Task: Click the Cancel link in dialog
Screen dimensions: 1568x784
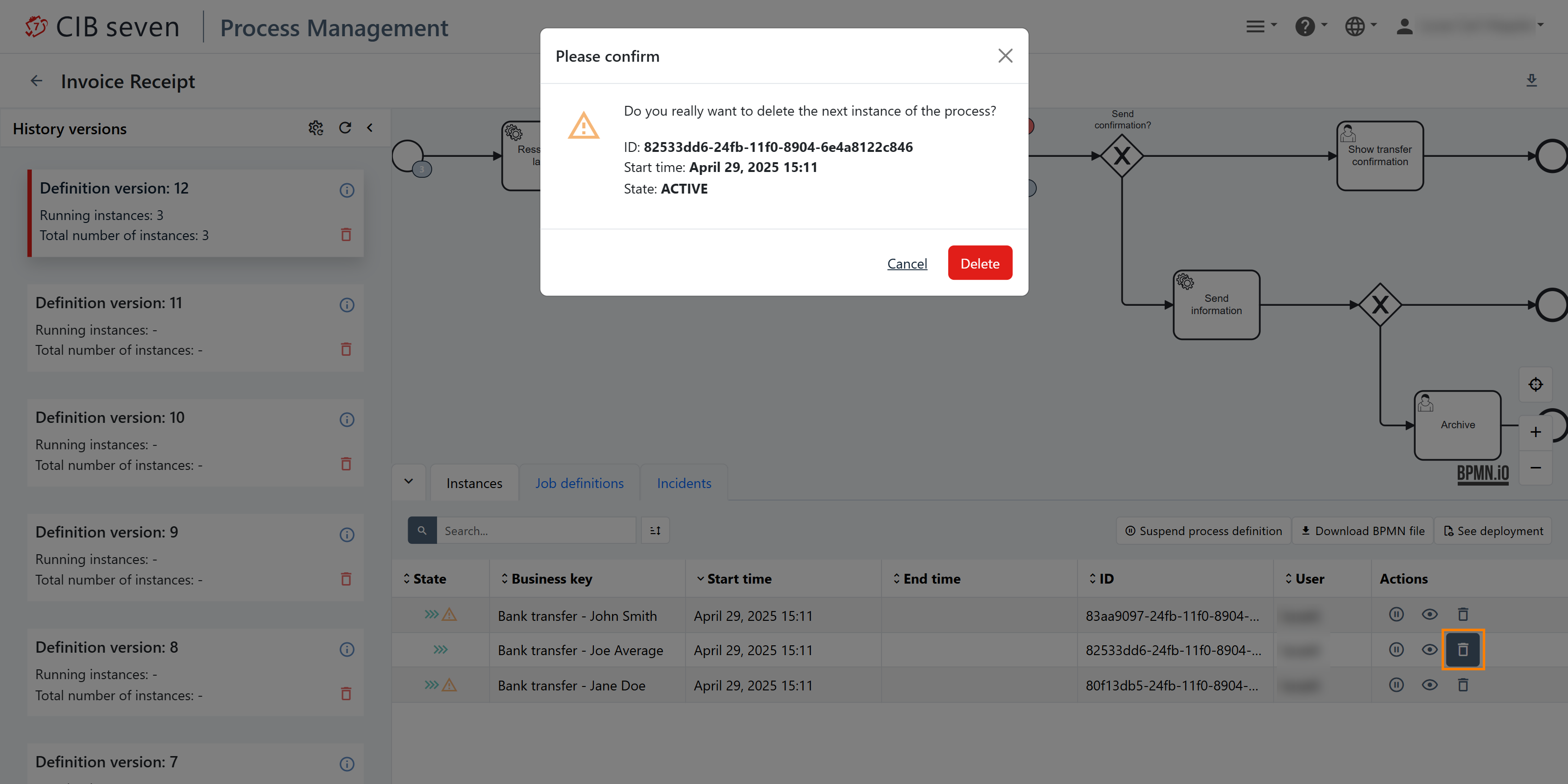Action: (907, 264)
